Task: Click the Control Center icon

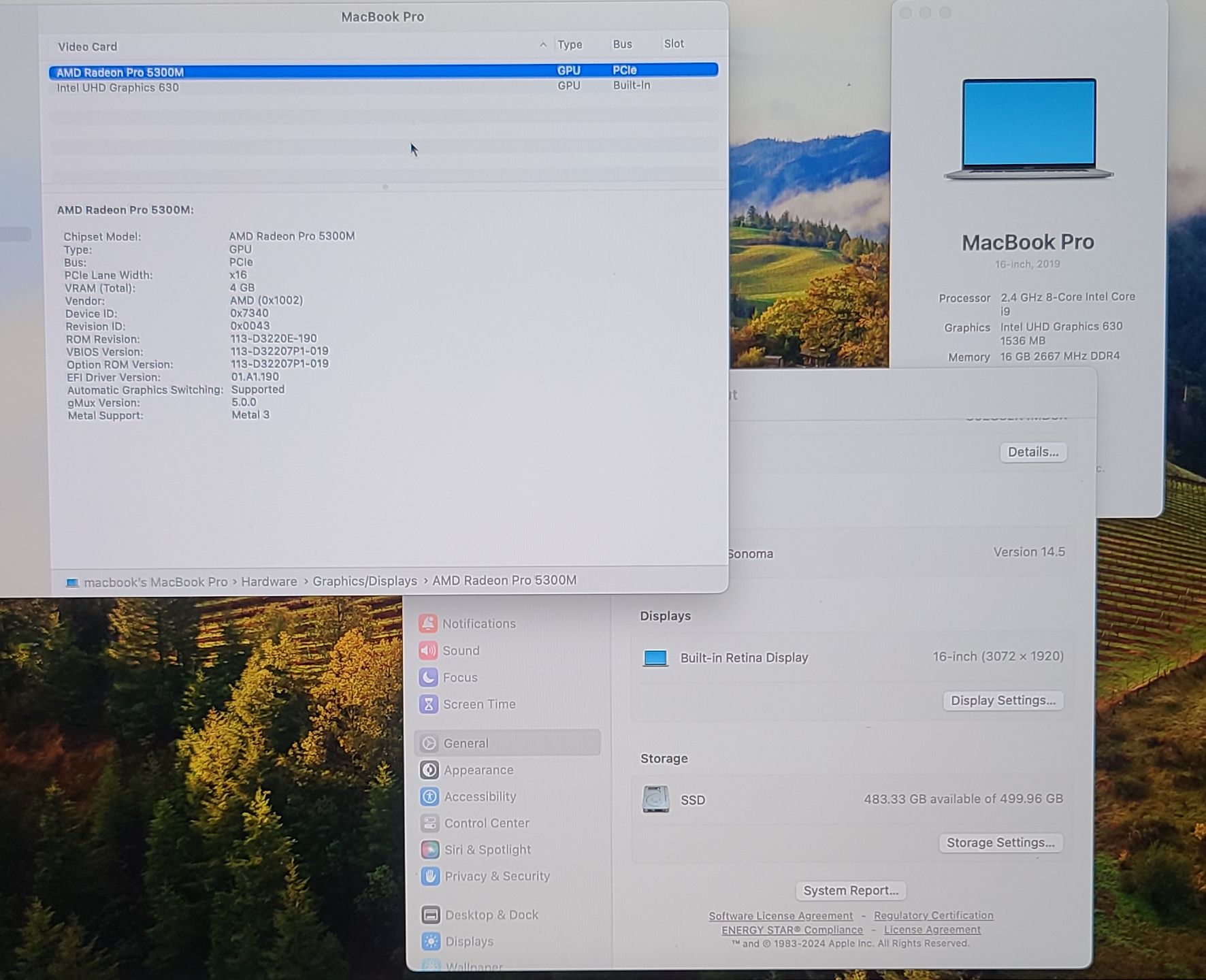Action: pyautogui.click(x=429, y=823)
